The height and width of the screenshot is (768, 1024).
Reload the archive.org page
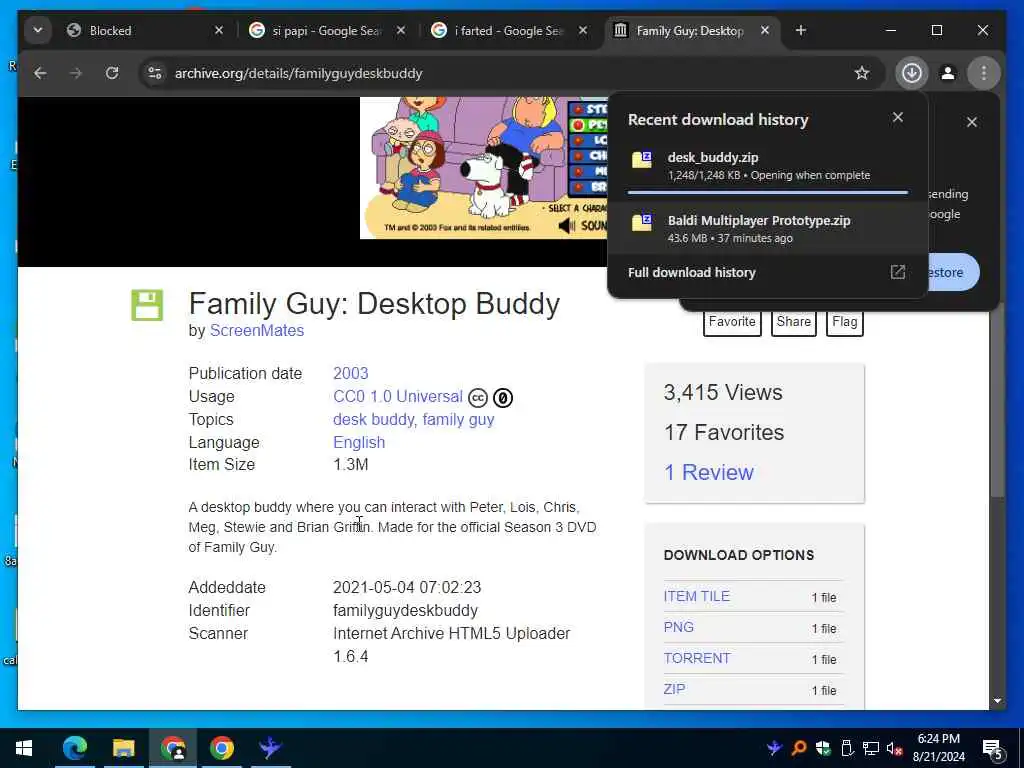(x=112, y=73)
